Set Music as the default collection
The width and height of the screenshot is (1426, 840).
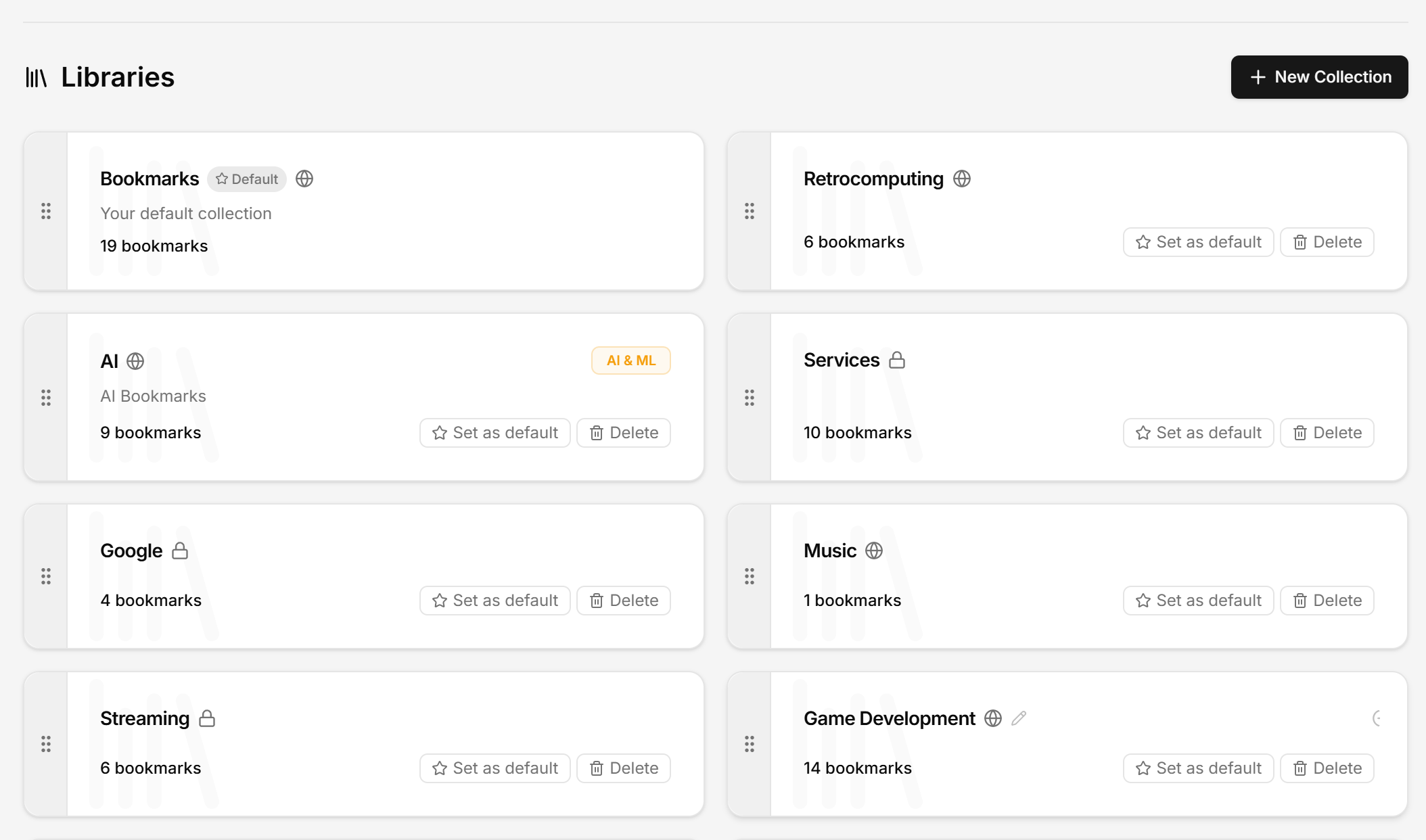tap(1197, 600)
